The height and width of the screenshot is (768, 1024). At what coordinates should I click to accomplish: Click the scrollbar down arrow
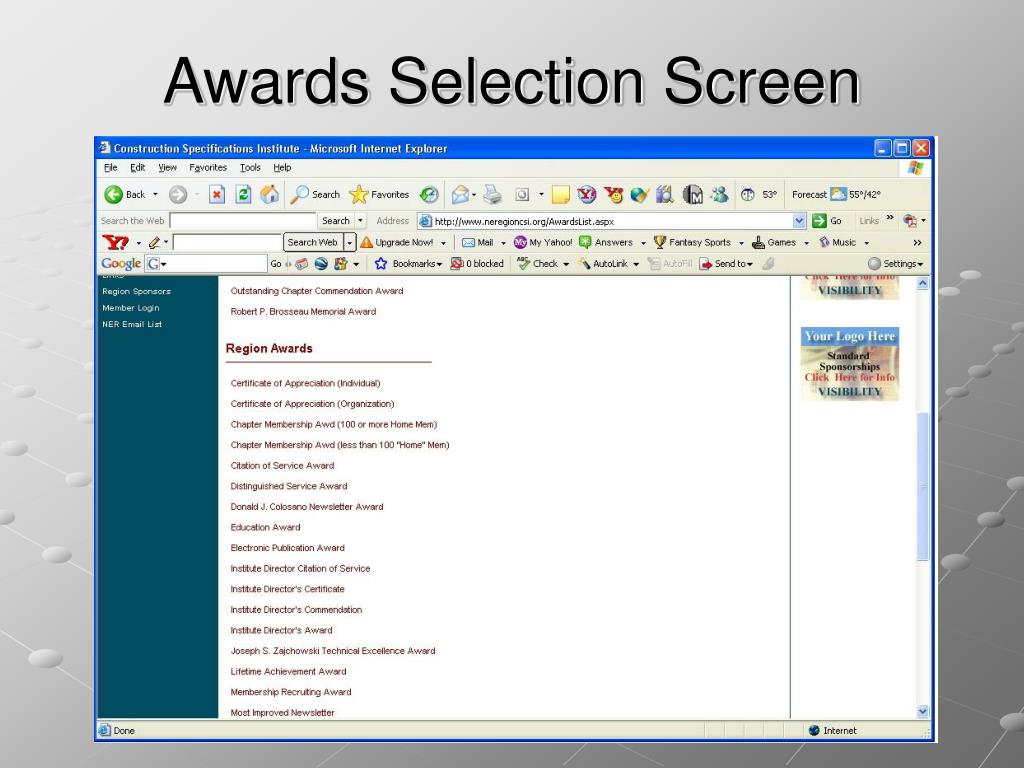pos(923,711)
